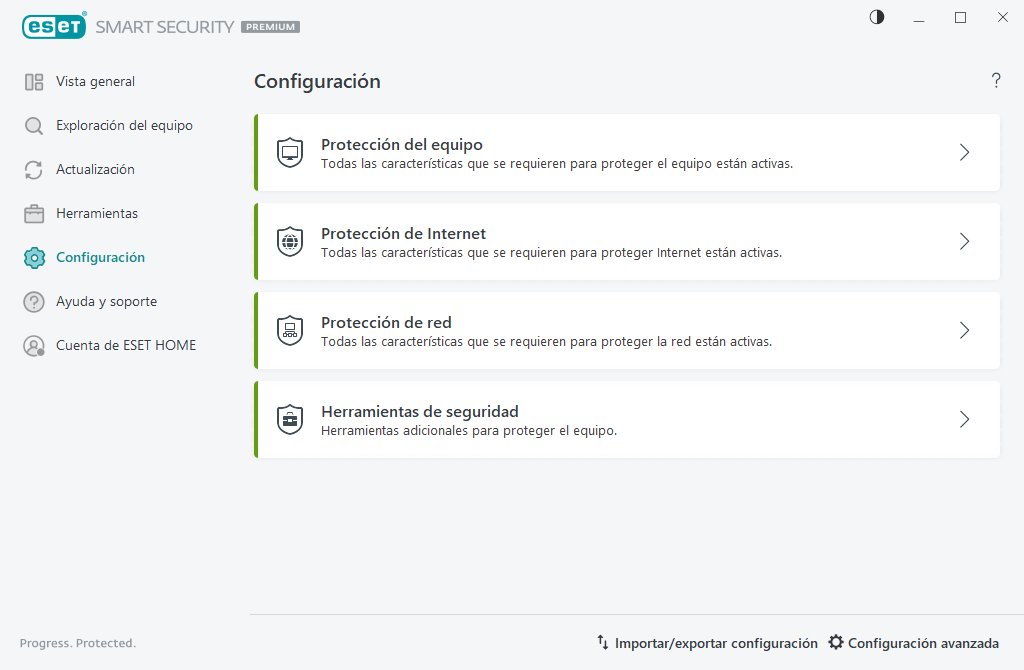Open Herramientas via its toolbox icon

coord(31,213)
